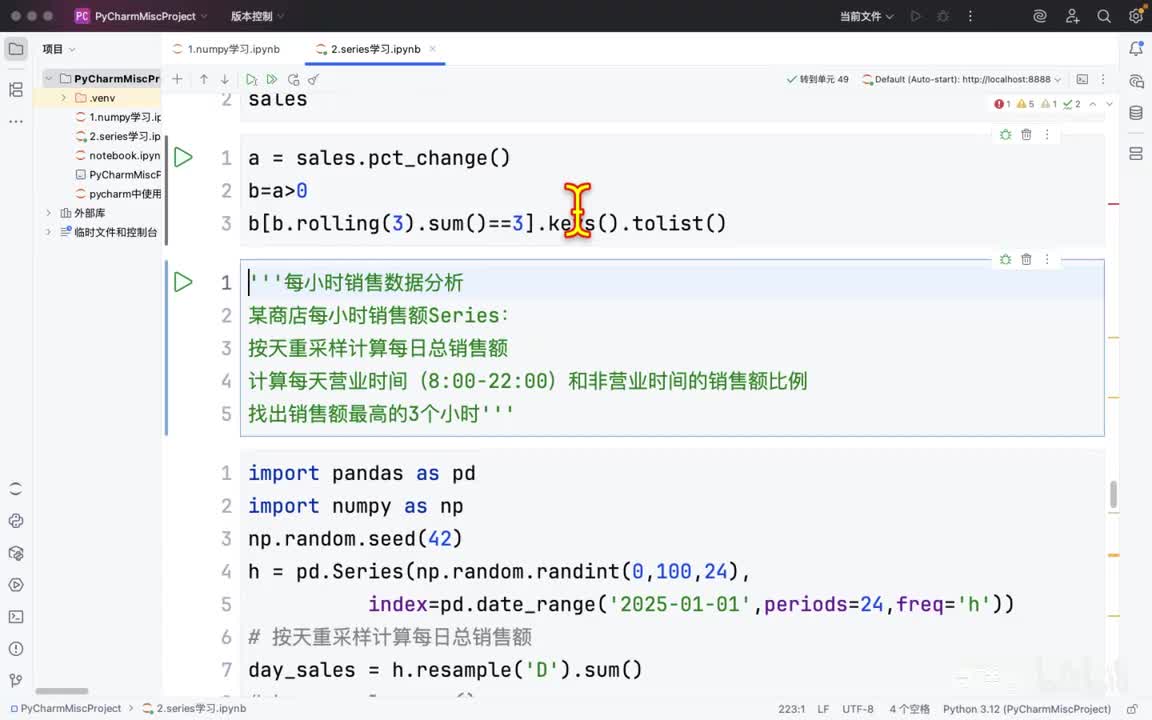The width and height of the screenshot is (1152, 720).
Task: Open the Python Console tool window
Action: pyautogui.click(x=15, y=521)
